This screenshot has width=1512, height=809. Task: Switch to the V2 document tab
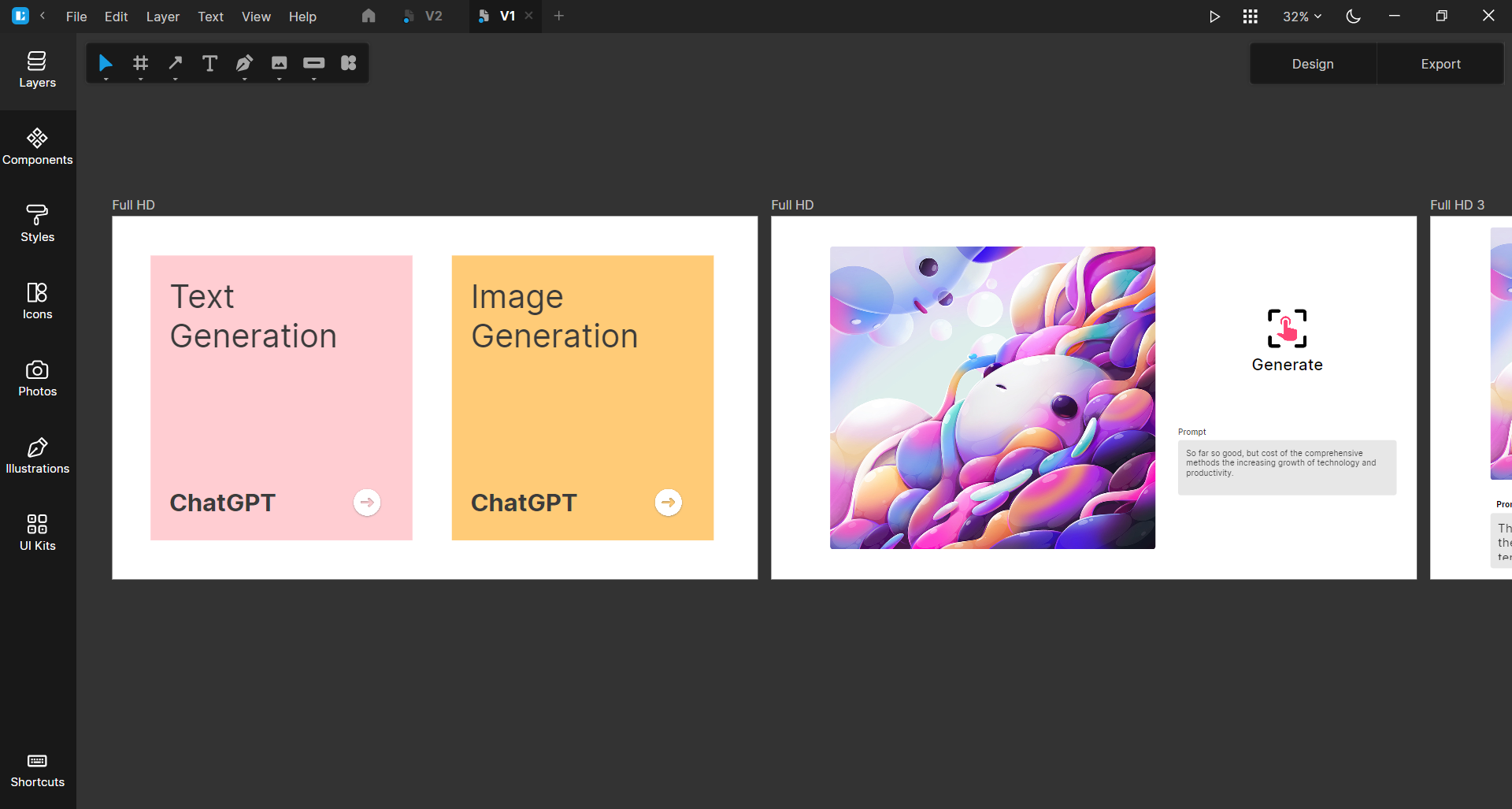(423, 16)
